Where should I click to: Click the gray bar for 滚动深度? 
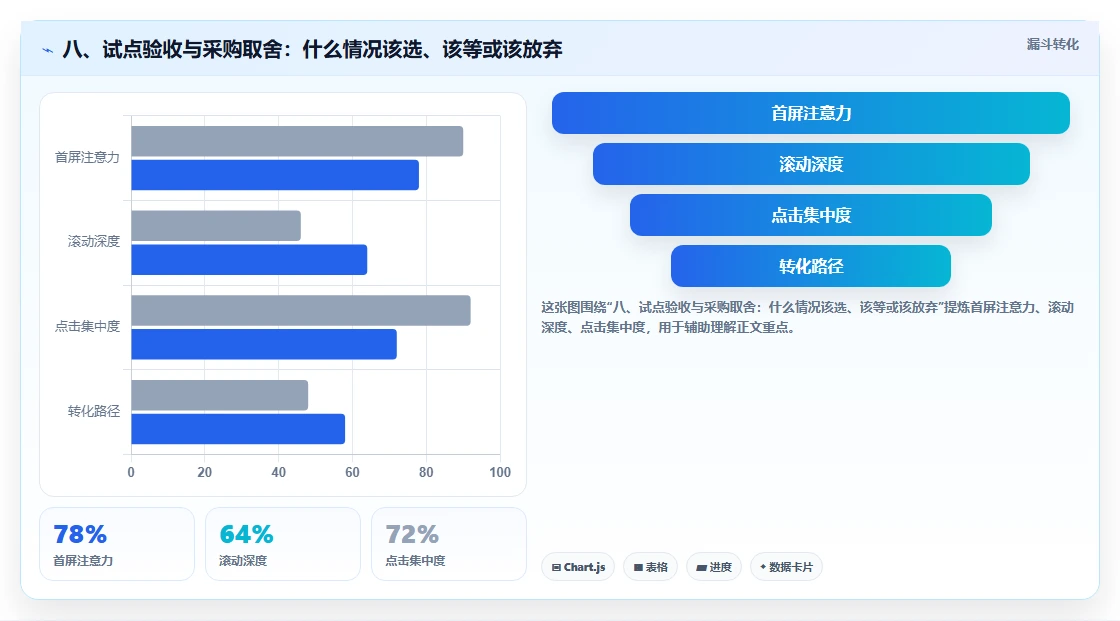(x=216, y=226)
